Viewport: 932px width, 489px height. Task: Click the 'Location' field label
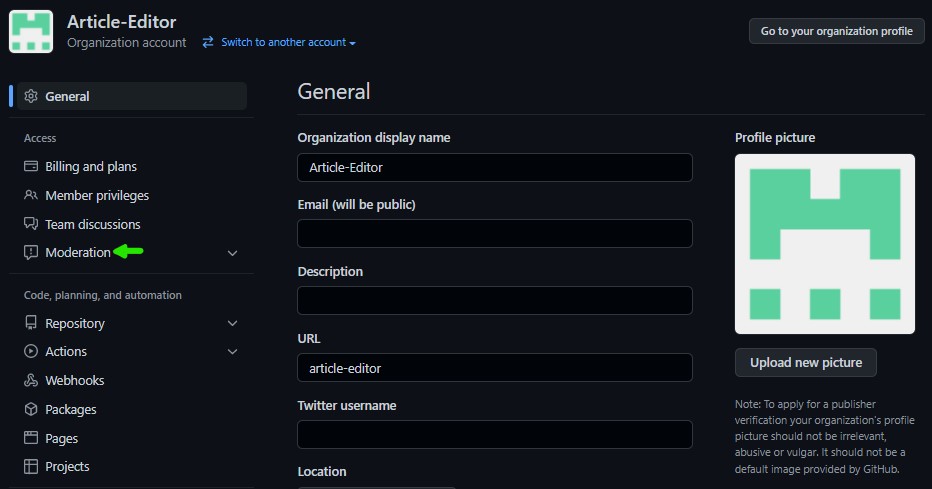pyautogui.click(x=322, y=471)
